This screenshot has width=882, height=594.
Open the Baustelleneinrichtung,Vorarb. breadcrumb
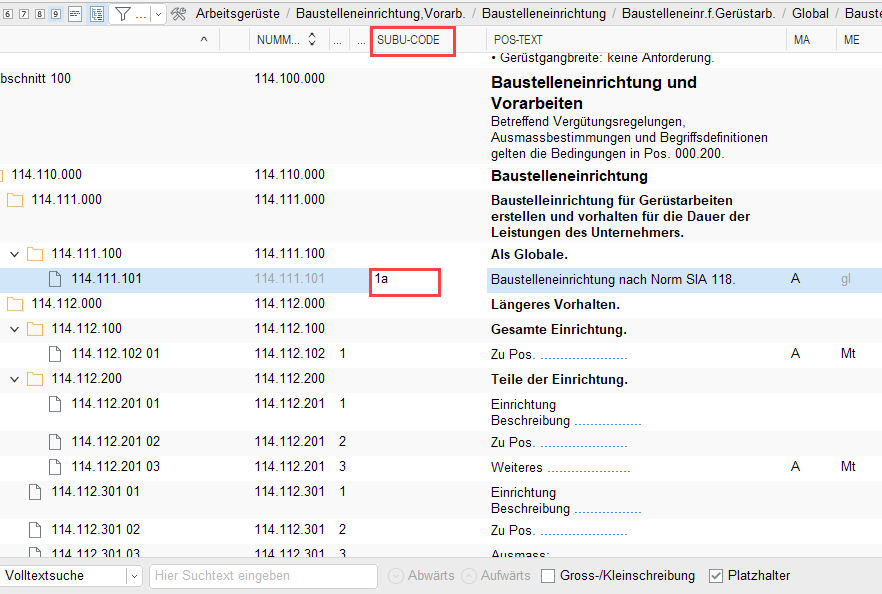tap(380, 14)
